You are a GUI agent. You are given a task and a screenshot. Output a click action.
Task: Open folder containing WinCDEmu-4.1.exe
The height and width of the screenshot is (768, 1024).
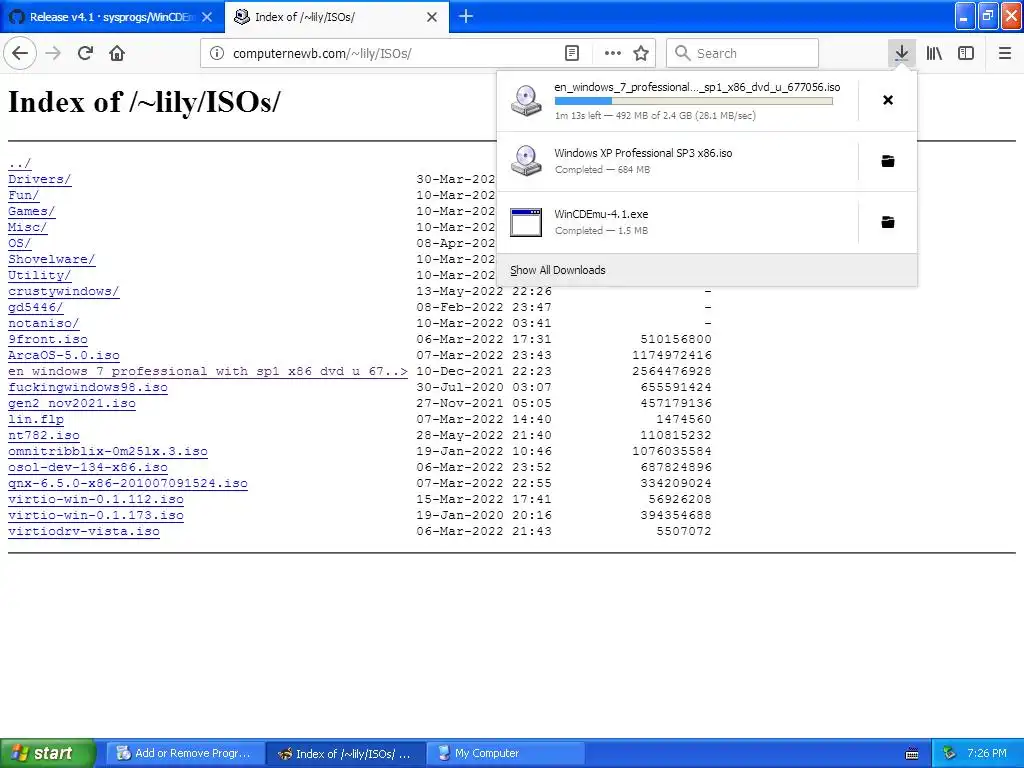pos(888,222)
